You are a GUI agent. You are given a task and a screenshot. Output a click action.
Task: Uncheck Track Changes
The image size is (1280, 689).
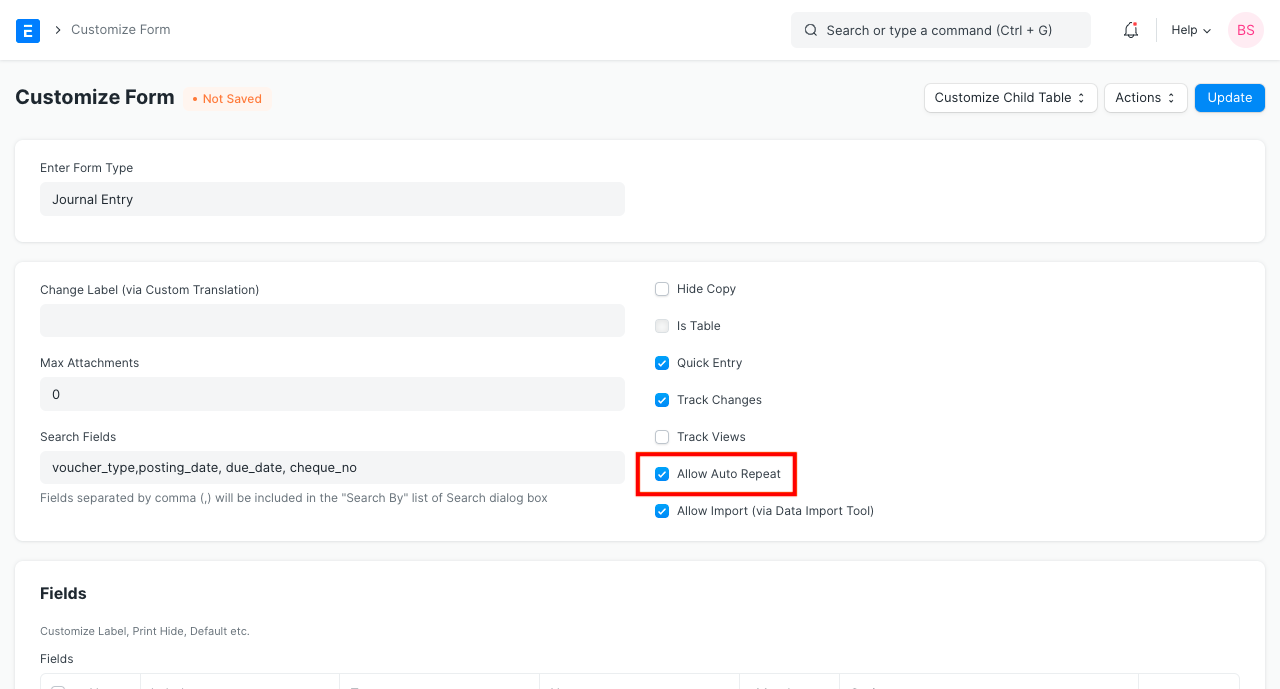click(x=662, y=399)
